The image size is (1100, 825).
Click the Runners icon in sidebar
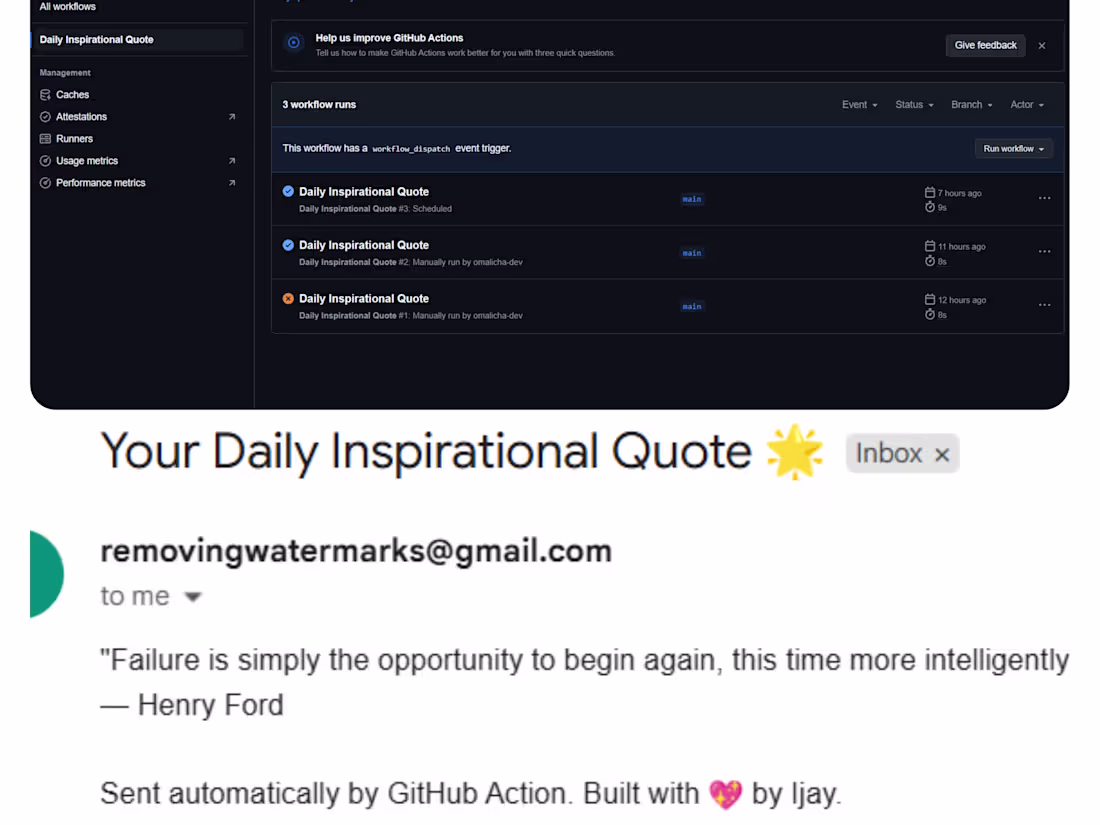(44, 138)
